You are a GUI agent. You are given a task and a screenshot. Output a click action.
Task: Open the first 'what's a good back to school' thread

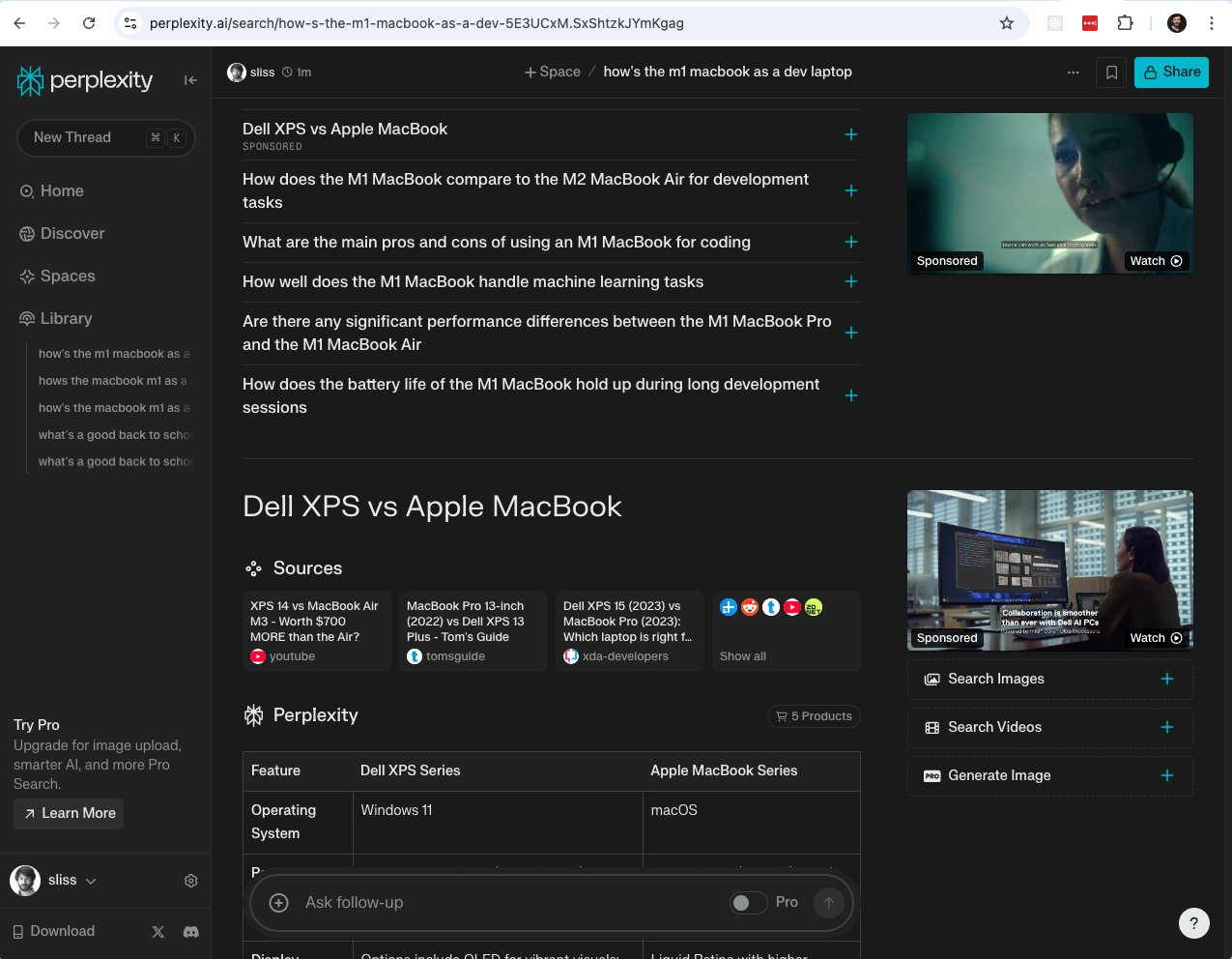coord(115,435)
